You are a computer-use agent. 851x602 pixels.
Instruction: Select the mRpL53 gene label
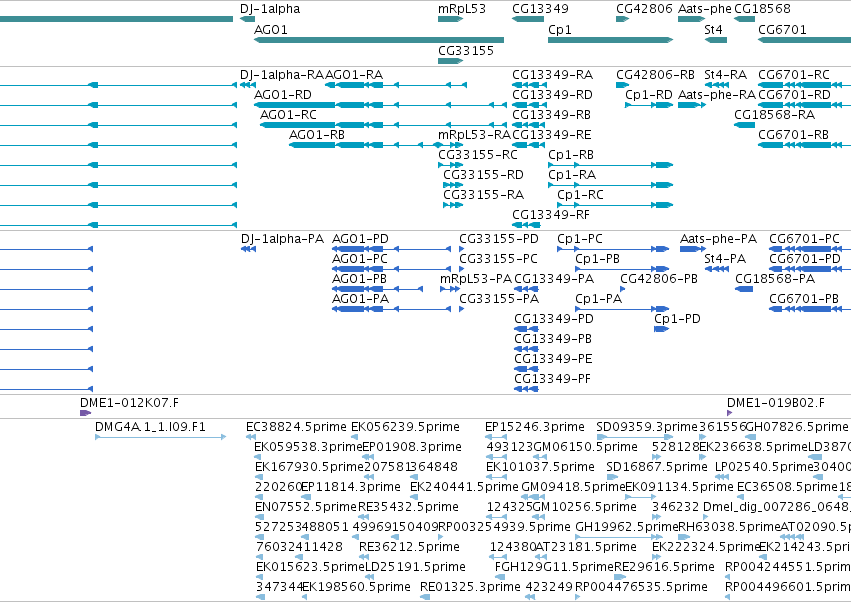point(462,9)
